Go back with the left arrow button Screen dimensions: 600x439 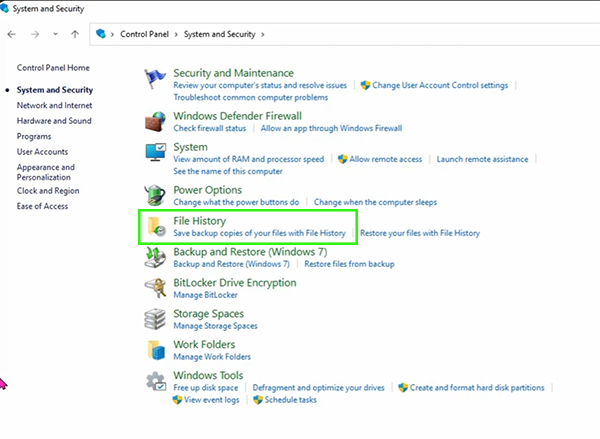tap(11, 34)
